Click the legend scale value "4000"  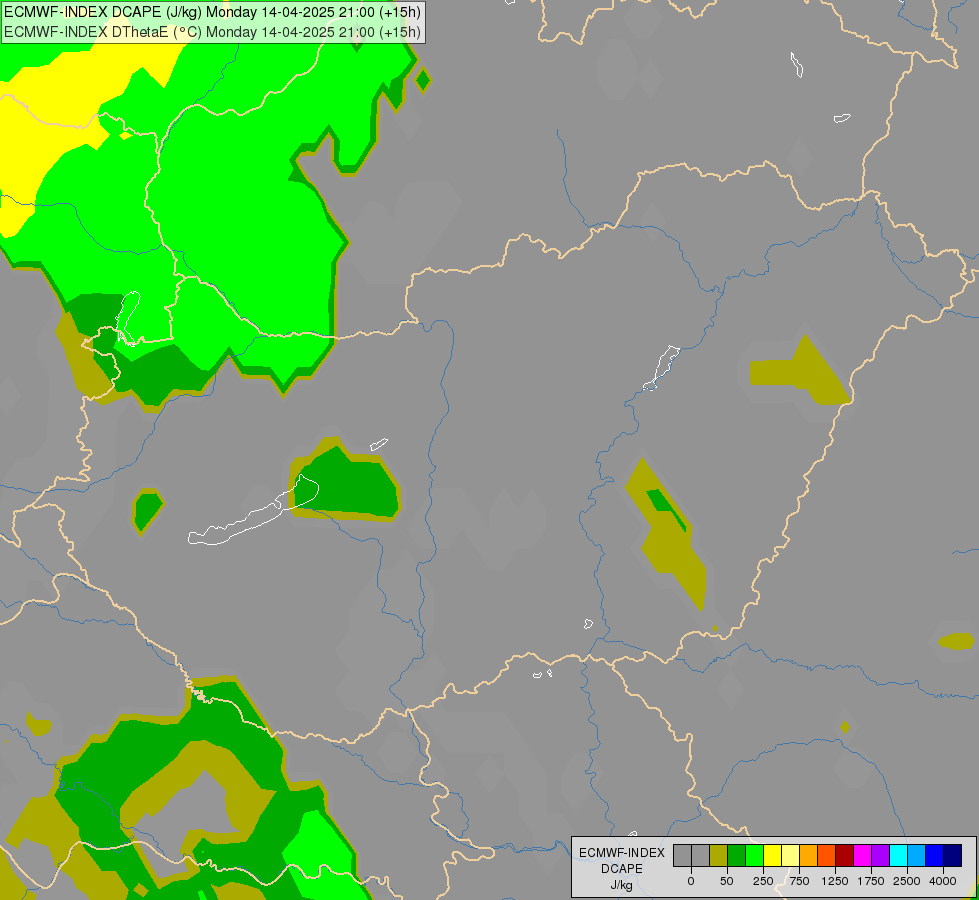tap(943, 881)
